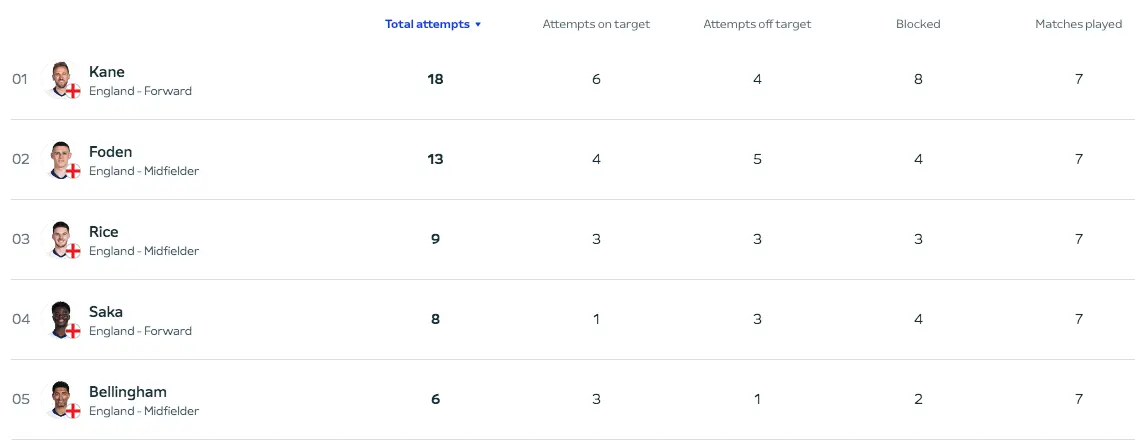The image size is (1135, 440).
Task: Click Kane's total attempts value 18
Action: 435,79
